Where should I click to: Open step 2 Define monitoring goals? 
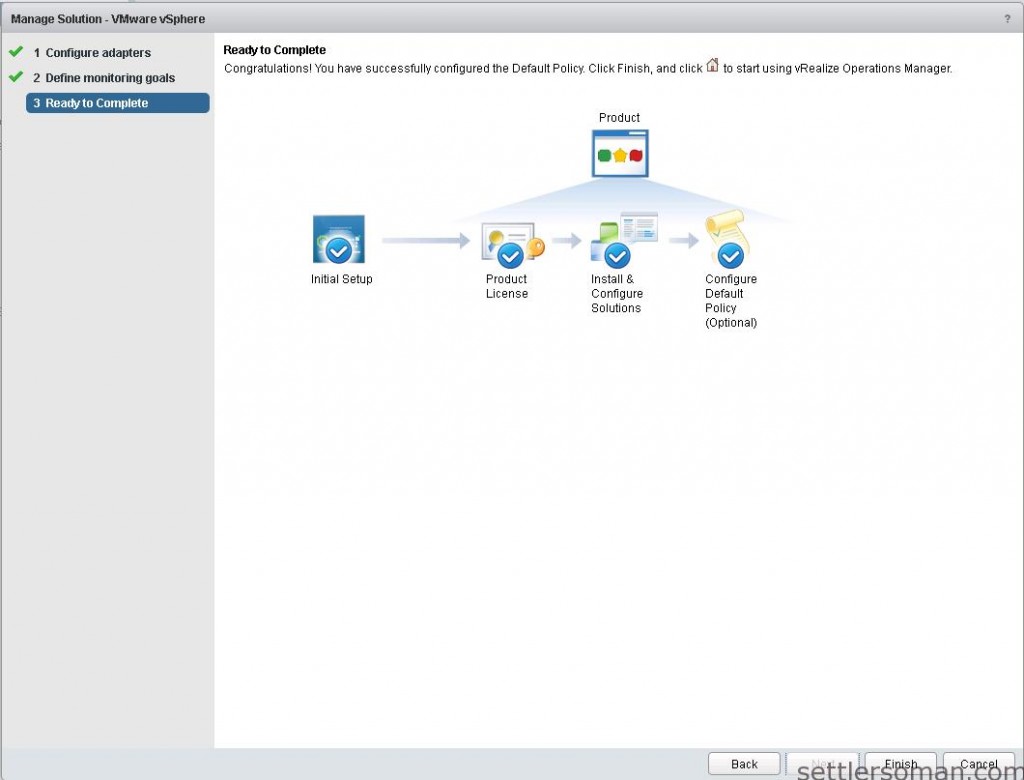(x=110, y=78)
